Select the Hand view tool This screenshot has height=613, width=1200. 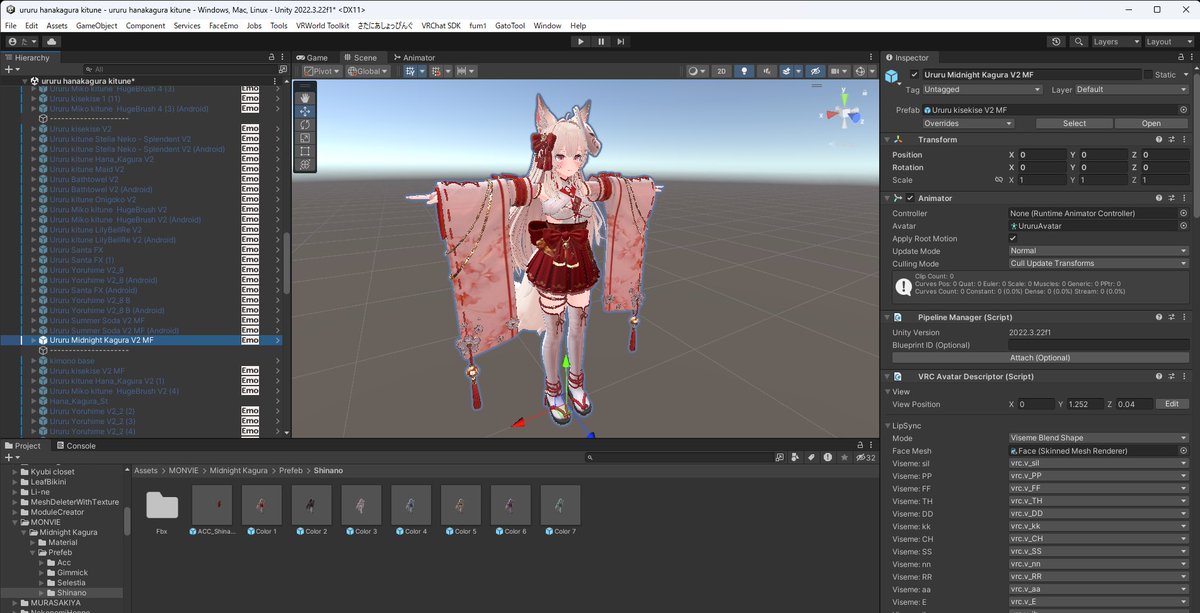305,98
